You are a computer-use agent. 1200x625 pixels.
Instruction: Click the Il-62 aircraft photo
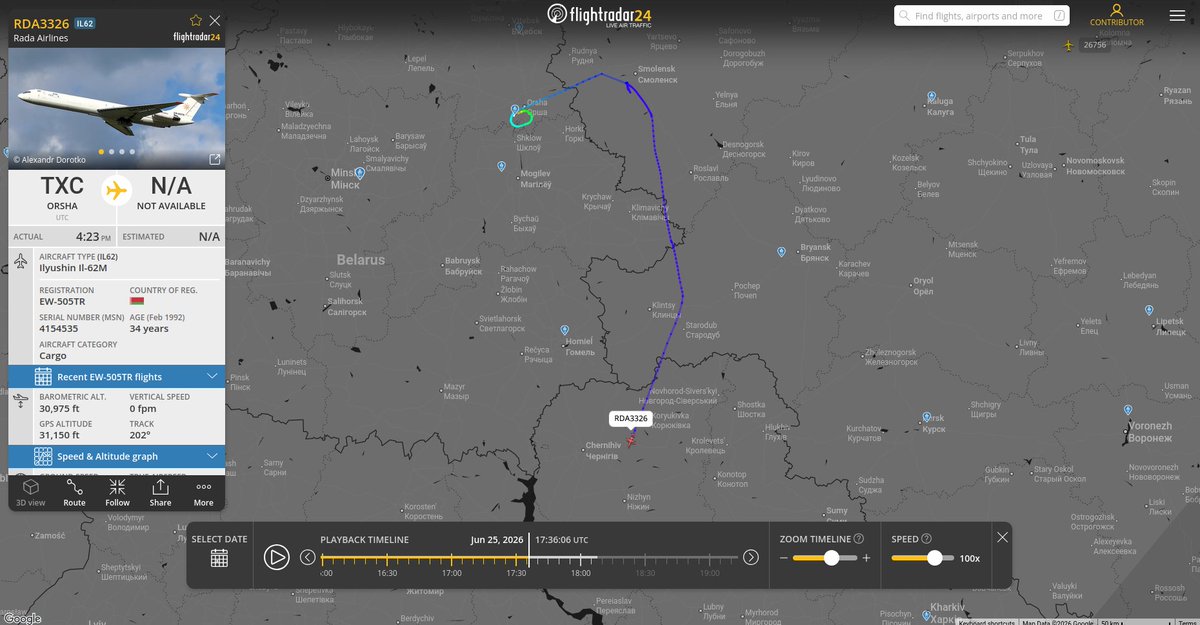pyautogui.click(x=117, y=108)
